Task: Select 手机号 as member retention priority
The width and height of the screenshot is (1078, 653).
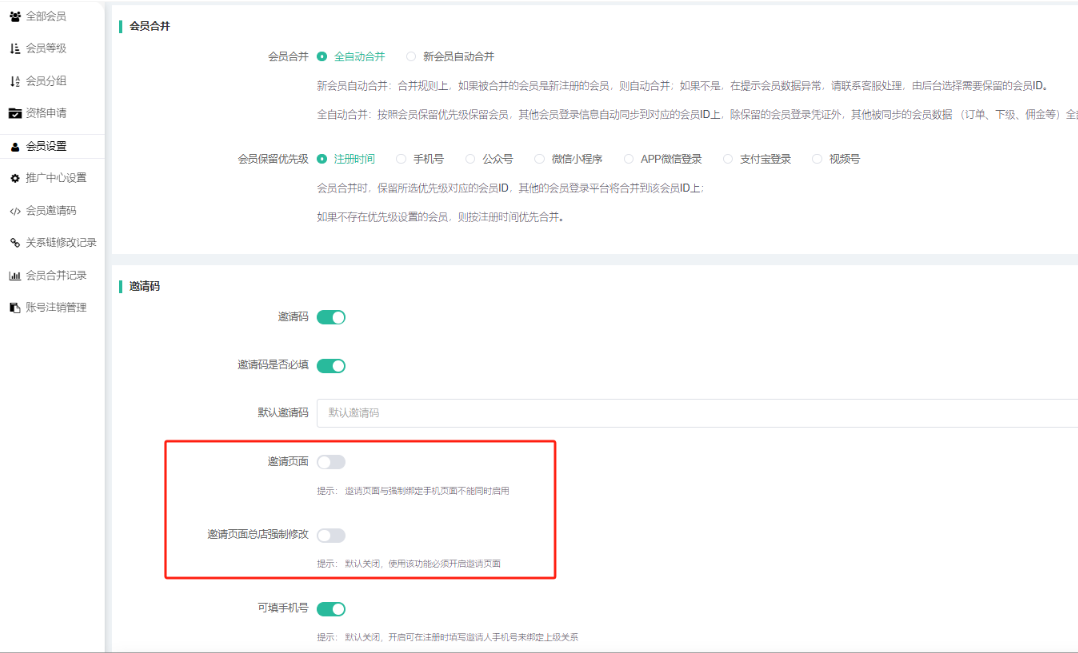Action: (401, 159)
